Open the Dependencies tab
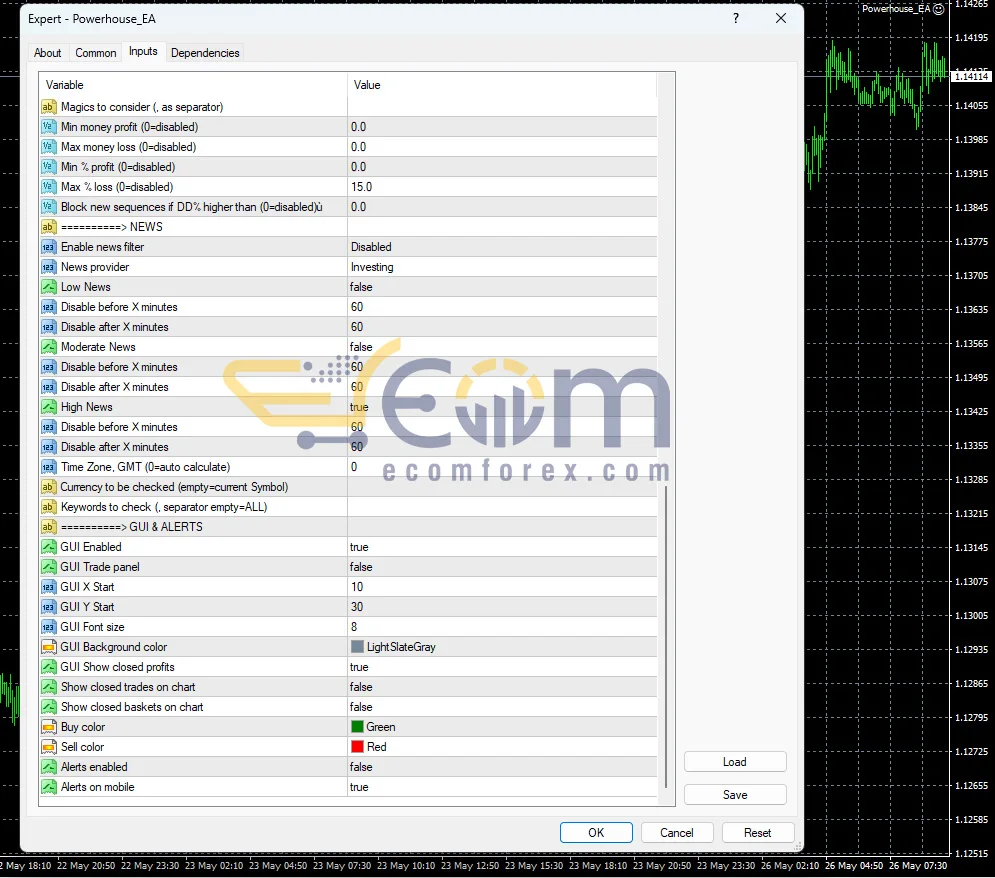995x878 pixels. coord(205,53)
